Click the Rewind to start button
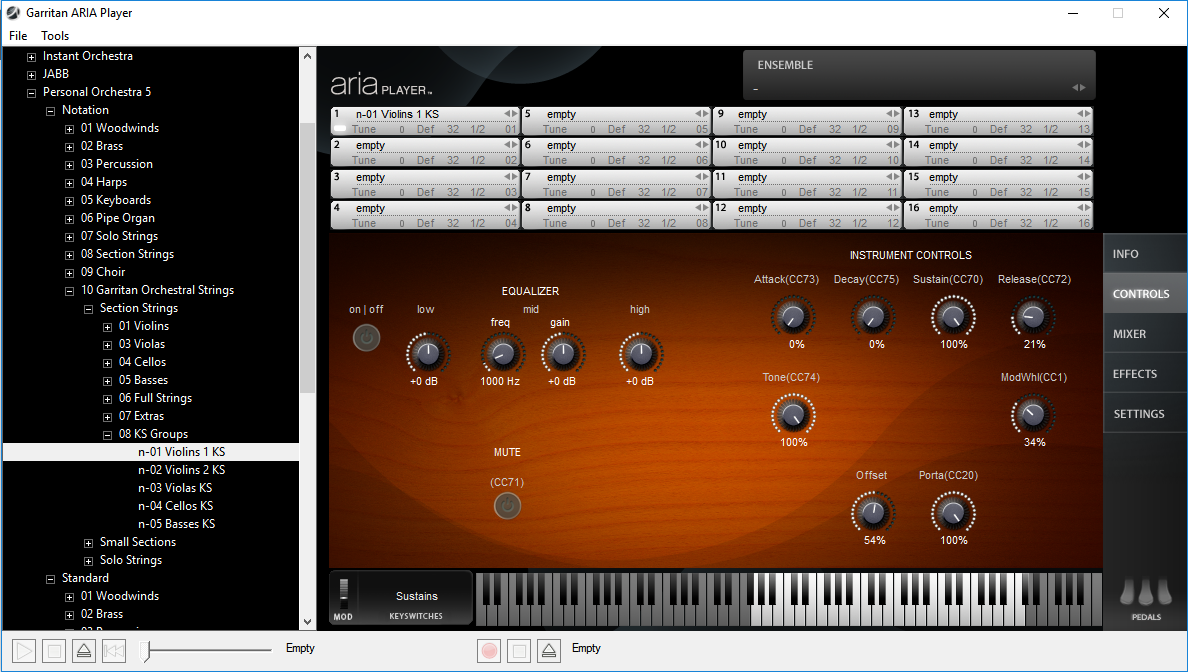The image size is (1188, 672). [x=114, y=651]
